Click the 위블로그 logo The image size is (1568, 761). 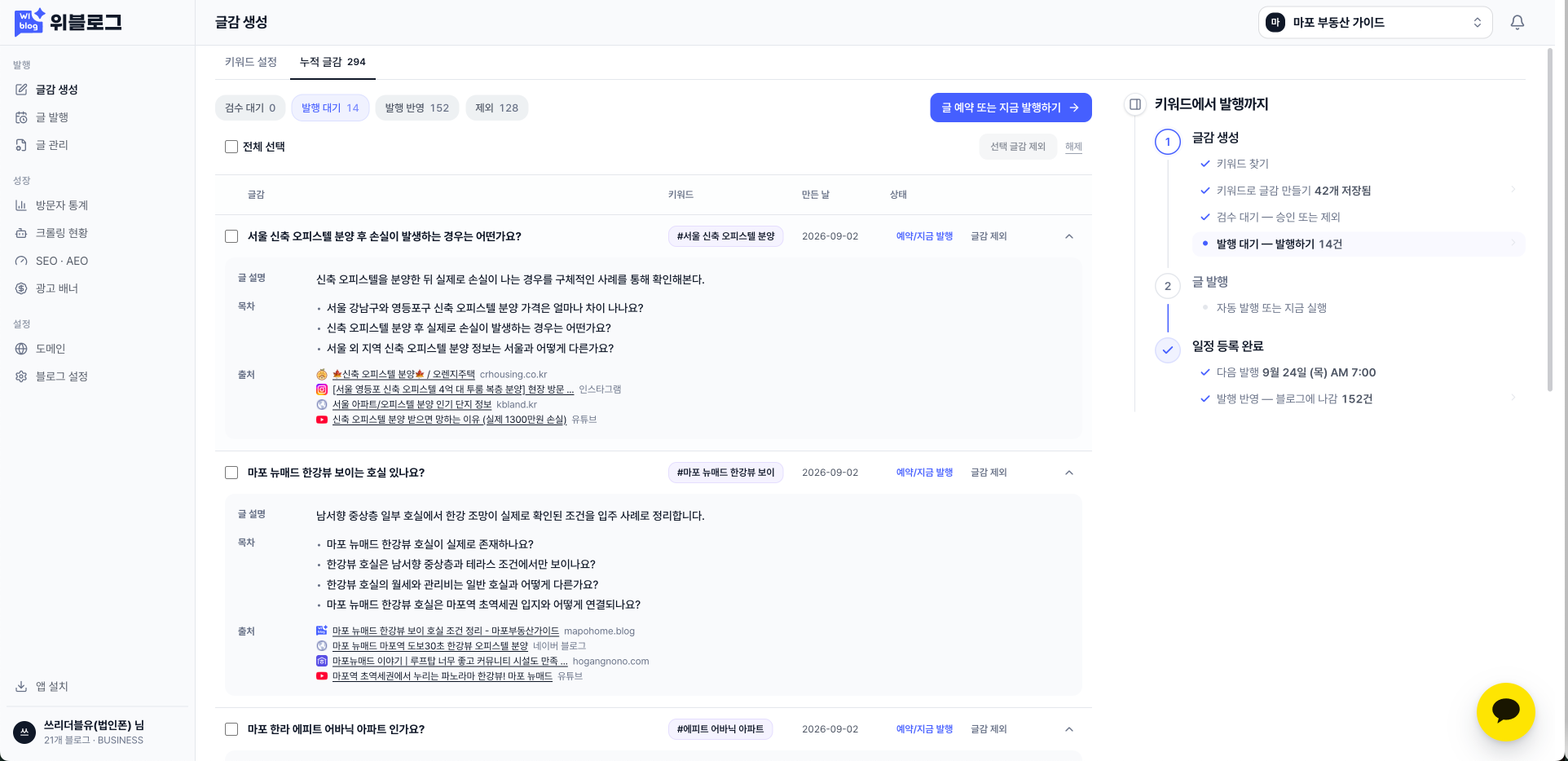point(68,22)
